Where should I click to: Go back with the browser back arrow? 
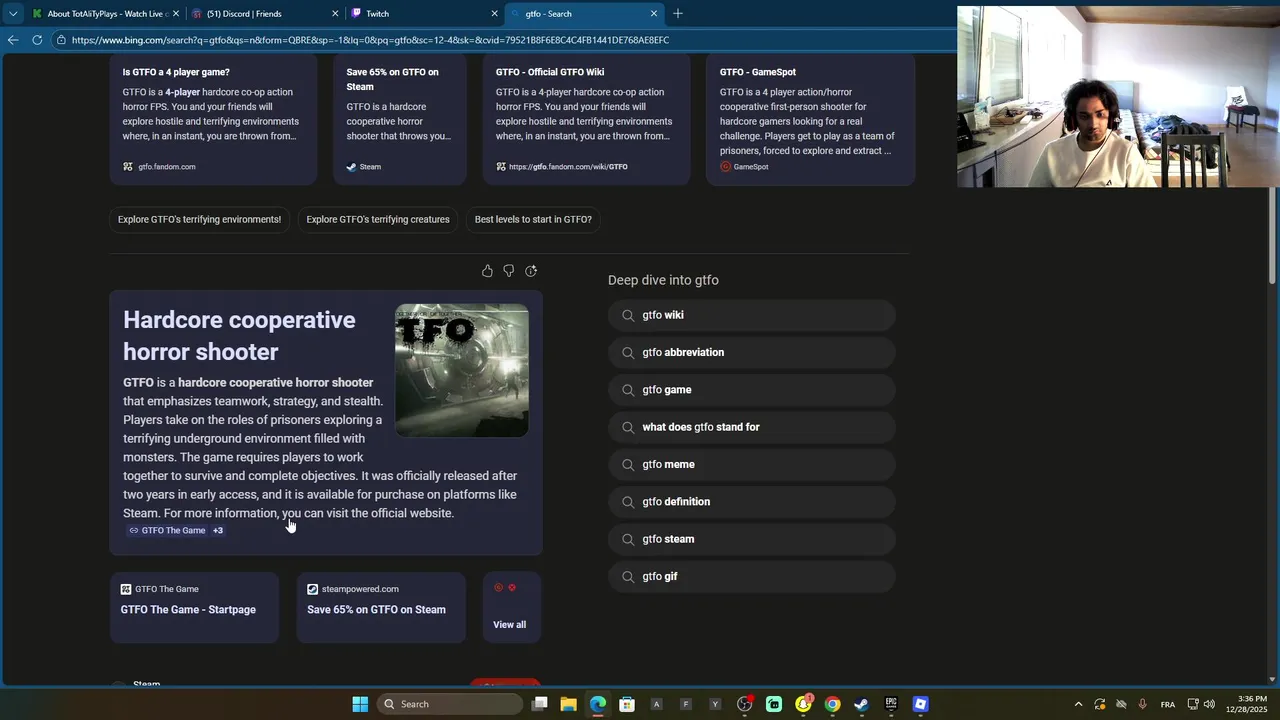12,40
